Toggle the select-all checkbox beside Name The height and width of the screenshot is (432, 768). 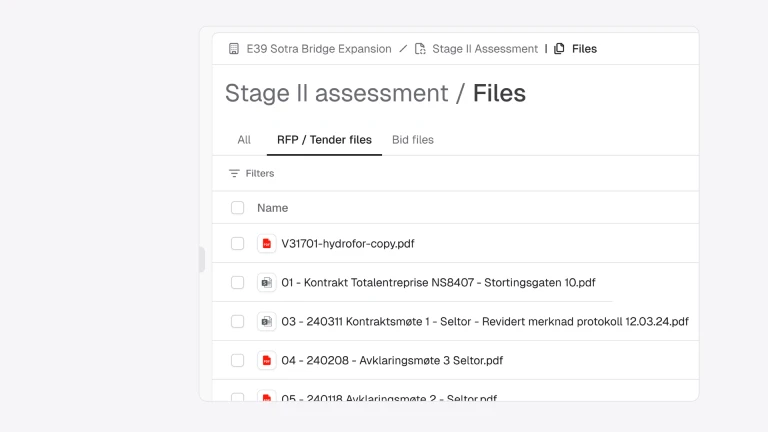[x=238, y=208]
